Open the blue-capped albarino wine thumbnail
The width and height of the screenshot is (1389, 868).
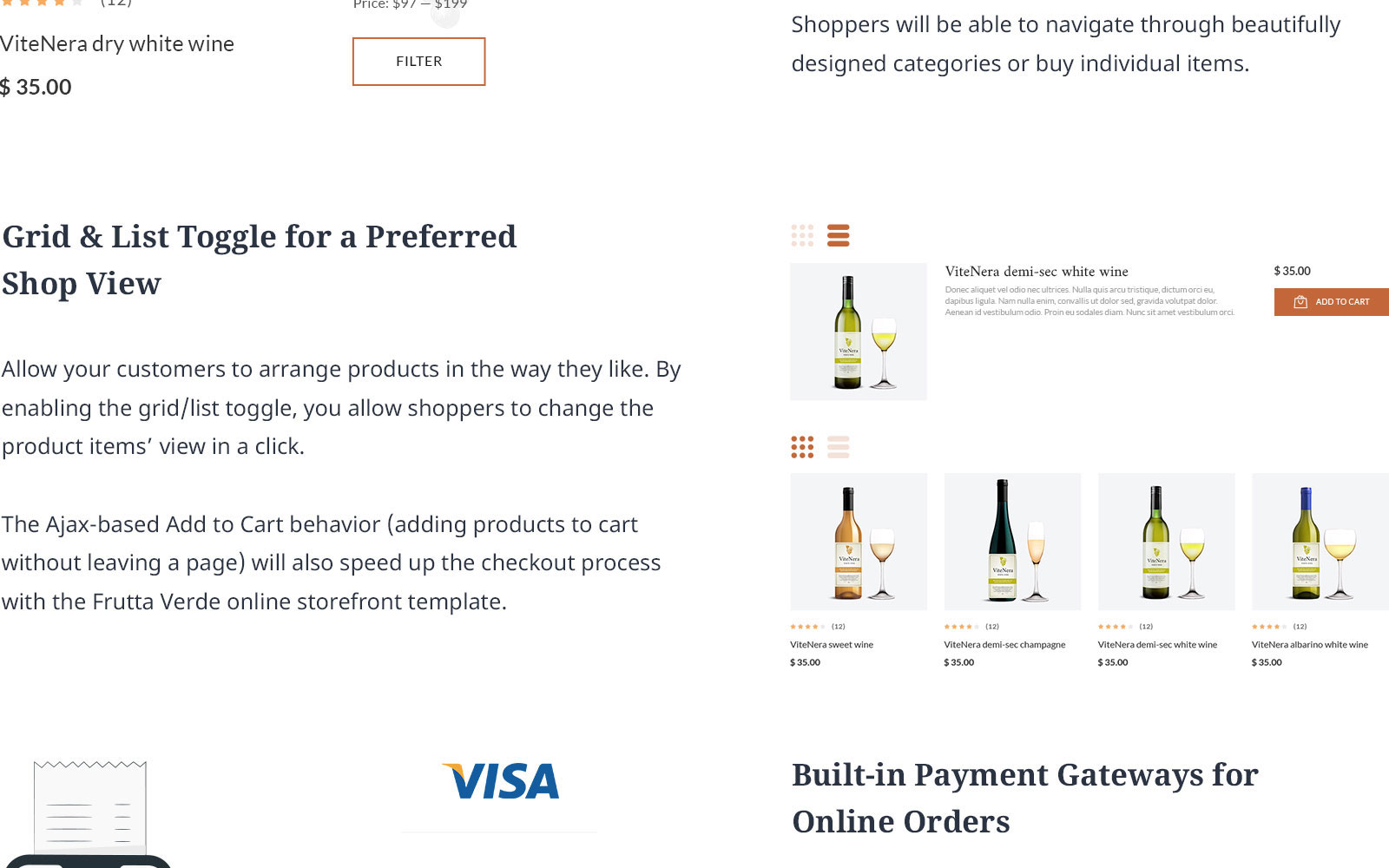click(x=1320, y=542)
